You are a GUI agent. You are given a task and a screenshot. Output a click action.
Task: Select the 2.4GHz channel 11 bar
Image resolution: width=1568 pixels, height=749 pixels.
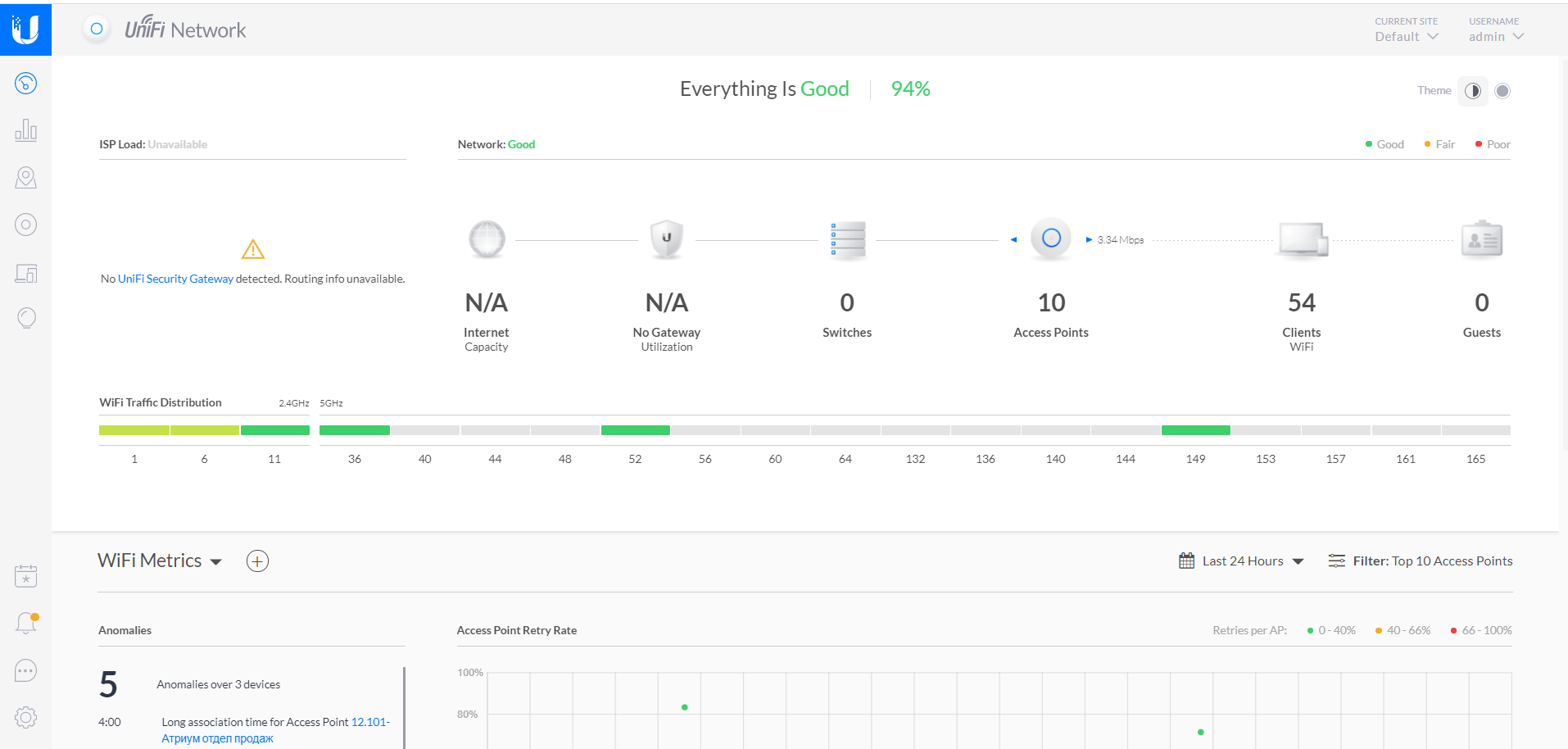point(275,430)
